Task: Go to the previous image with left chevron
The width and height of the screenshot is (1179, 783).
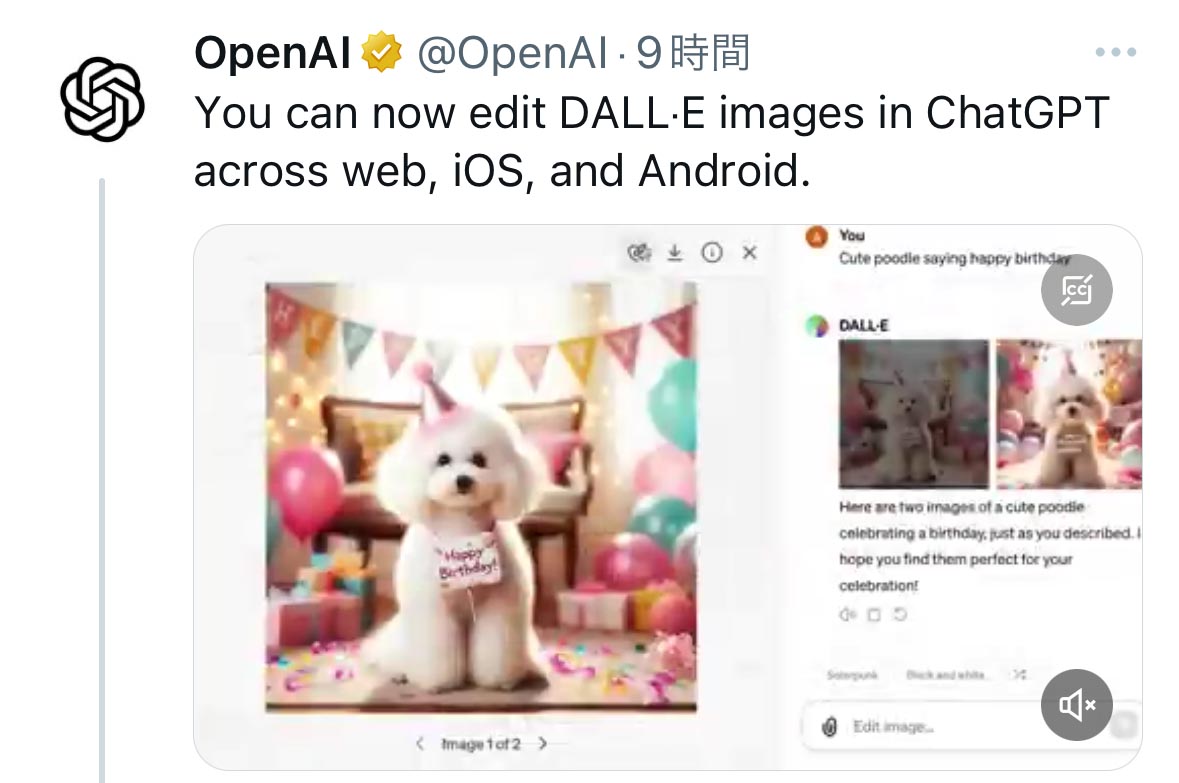Action: (420, 743)
